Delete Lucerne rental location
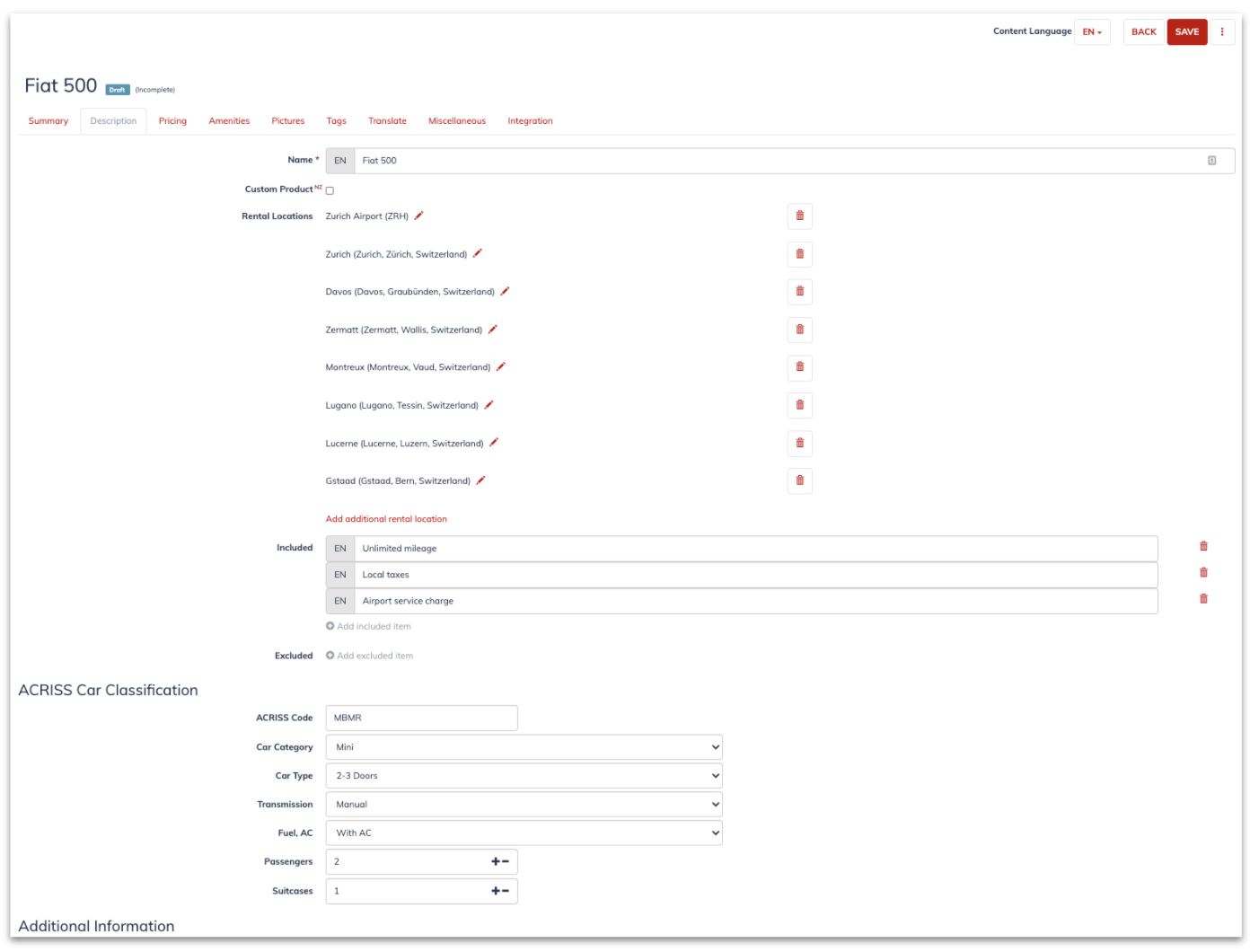 tap(799, 443)
